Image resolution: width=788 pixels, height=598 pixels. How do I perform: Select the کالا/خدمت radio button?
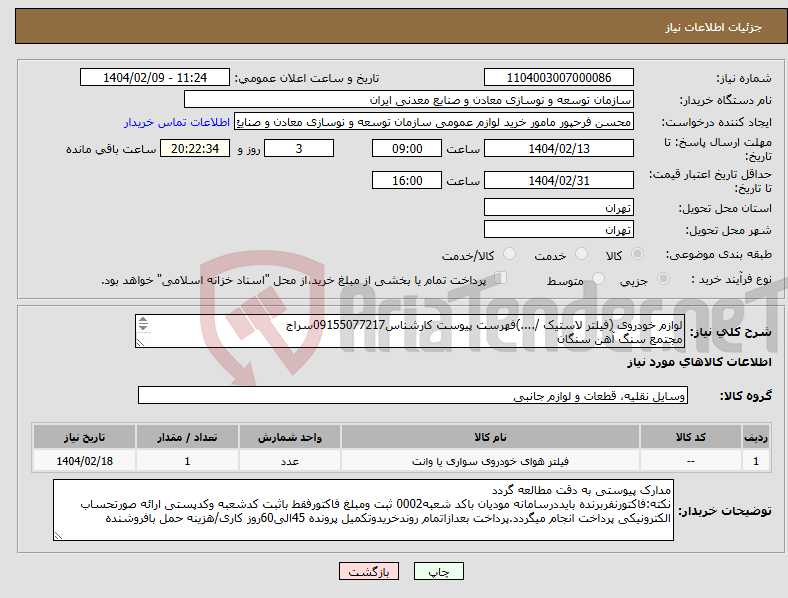510,254
